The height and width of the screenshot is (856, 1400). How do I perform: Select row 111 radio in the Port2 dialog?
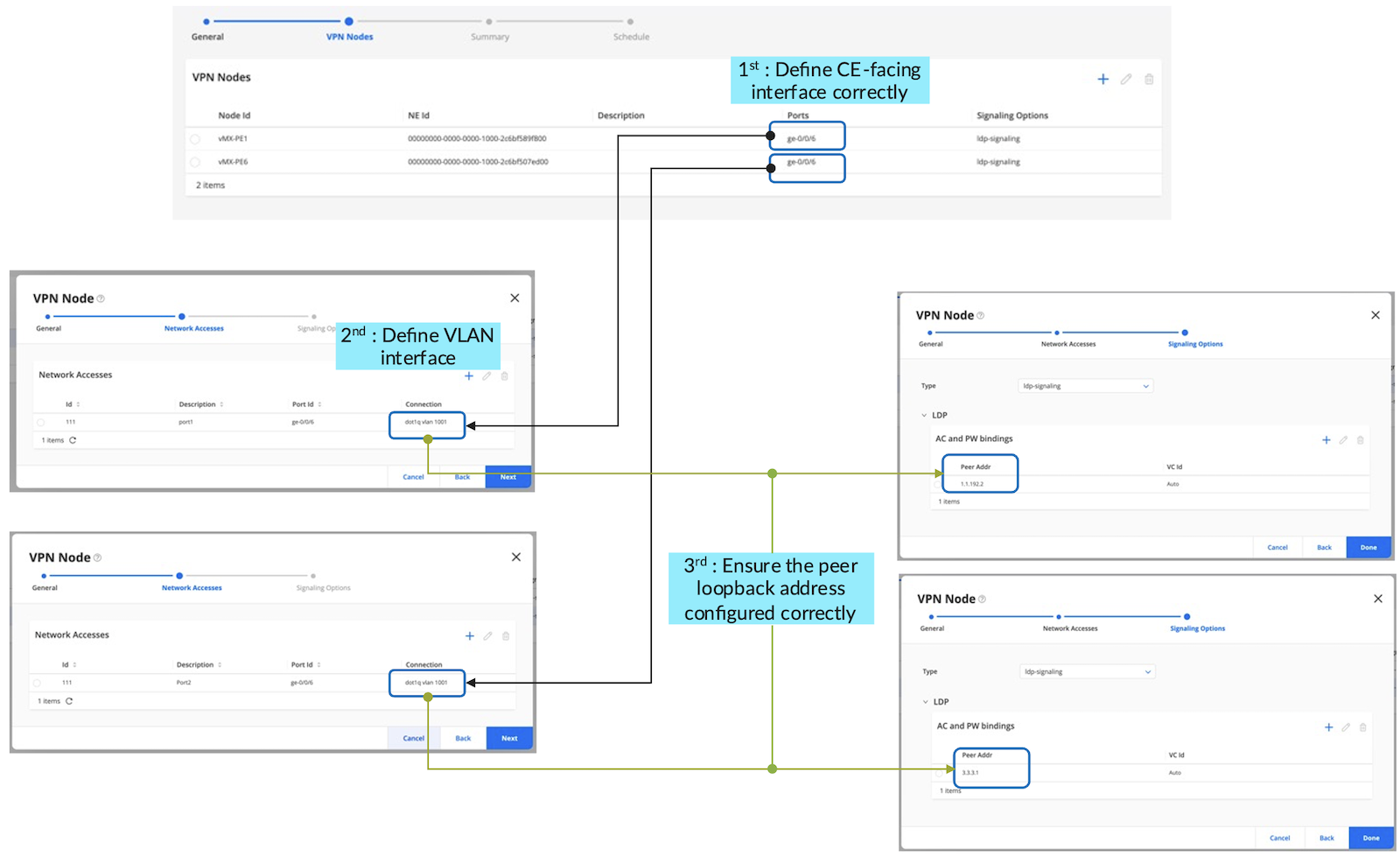coord(37,683)
